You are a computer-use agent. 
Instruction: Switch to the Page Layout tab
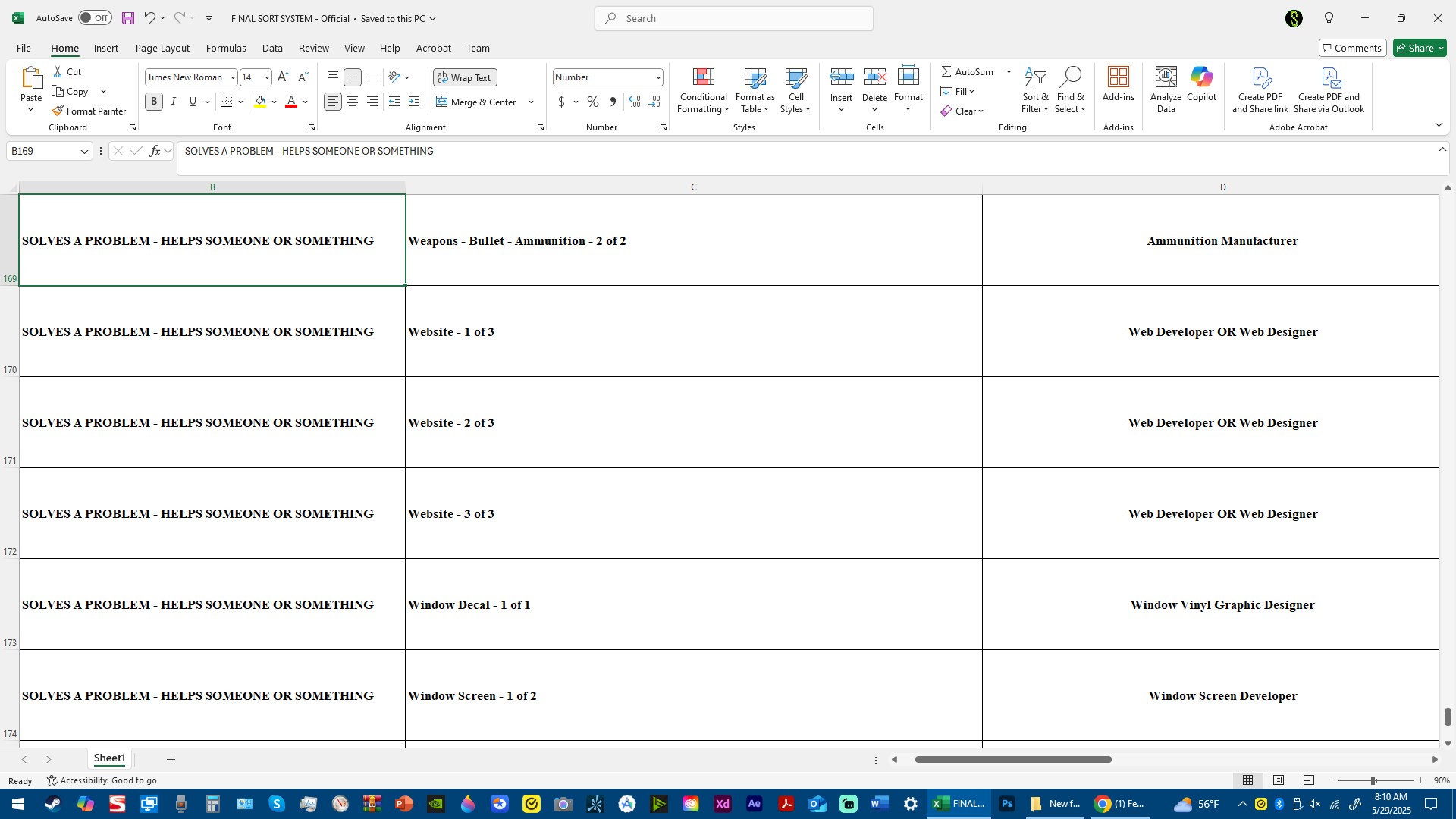click(x=162, y=48)
